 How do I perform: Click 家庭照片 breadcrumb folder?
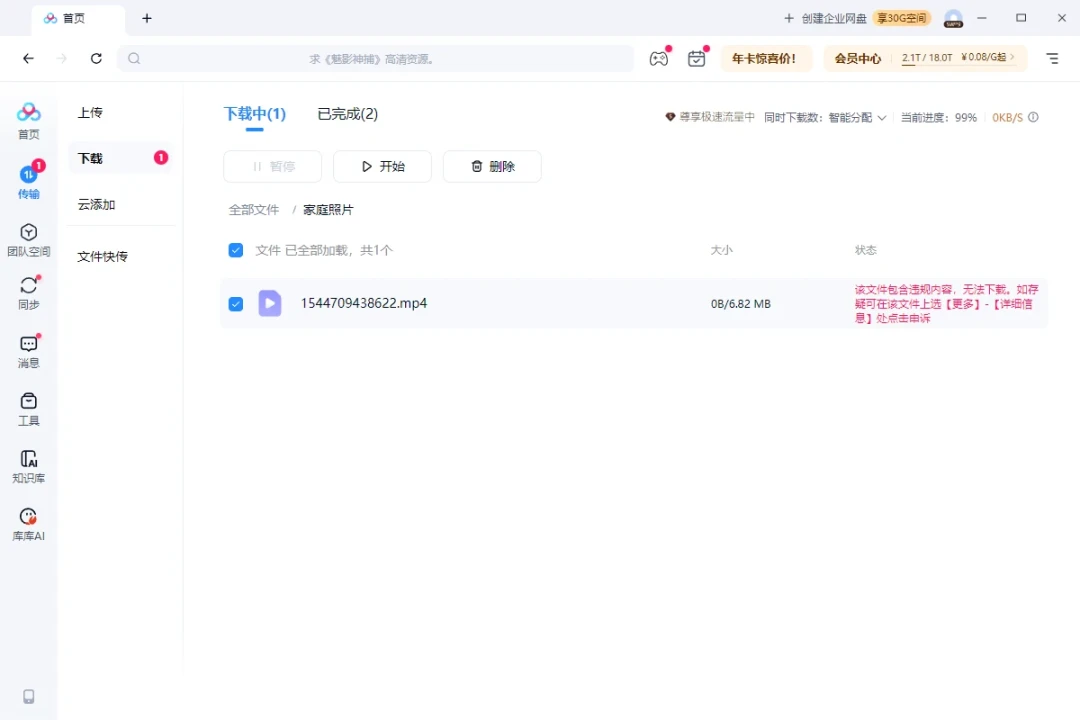pyautogui.click(x=328, y=209)
